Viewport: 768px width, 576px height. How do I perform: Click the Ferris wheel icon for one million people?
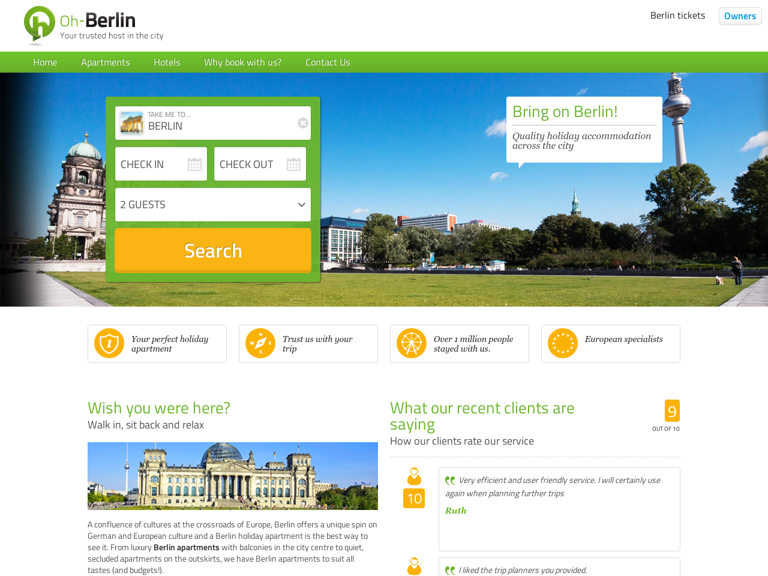411,343
